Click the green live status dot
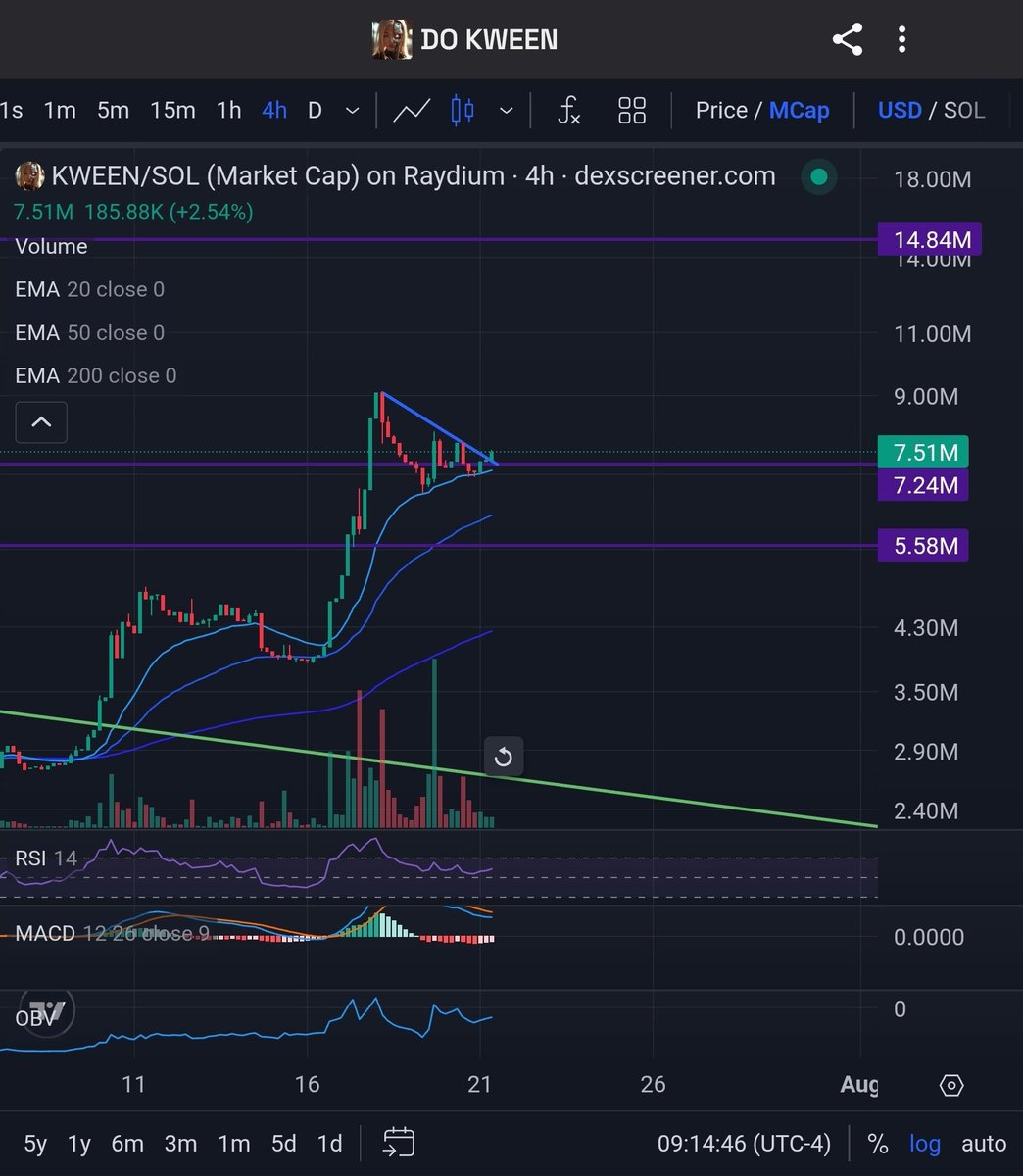This screenshot has width=1023, height=1176. (819, 177)
